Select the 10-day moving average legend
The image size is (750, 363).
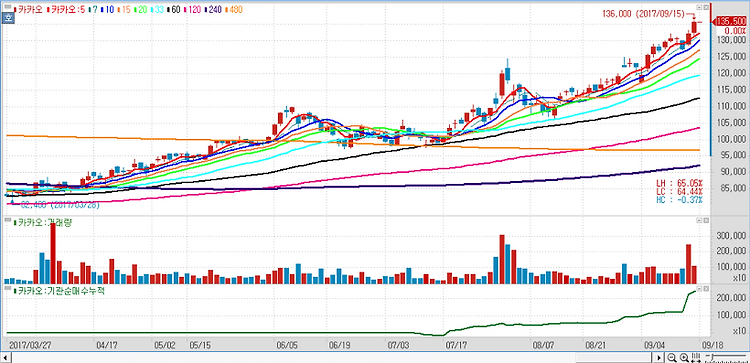[107, 9]
